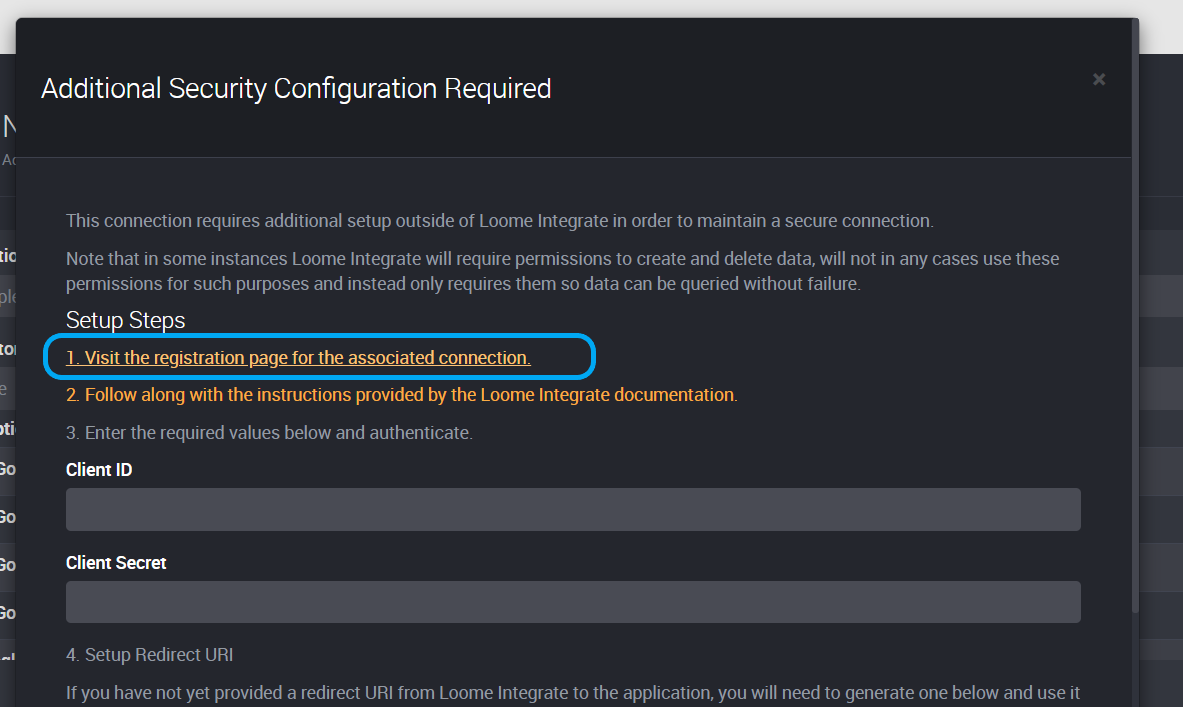Click the dialog's vertical scrollbar
Viewport: 1183px width, 707px height.
pos(1135,317)
